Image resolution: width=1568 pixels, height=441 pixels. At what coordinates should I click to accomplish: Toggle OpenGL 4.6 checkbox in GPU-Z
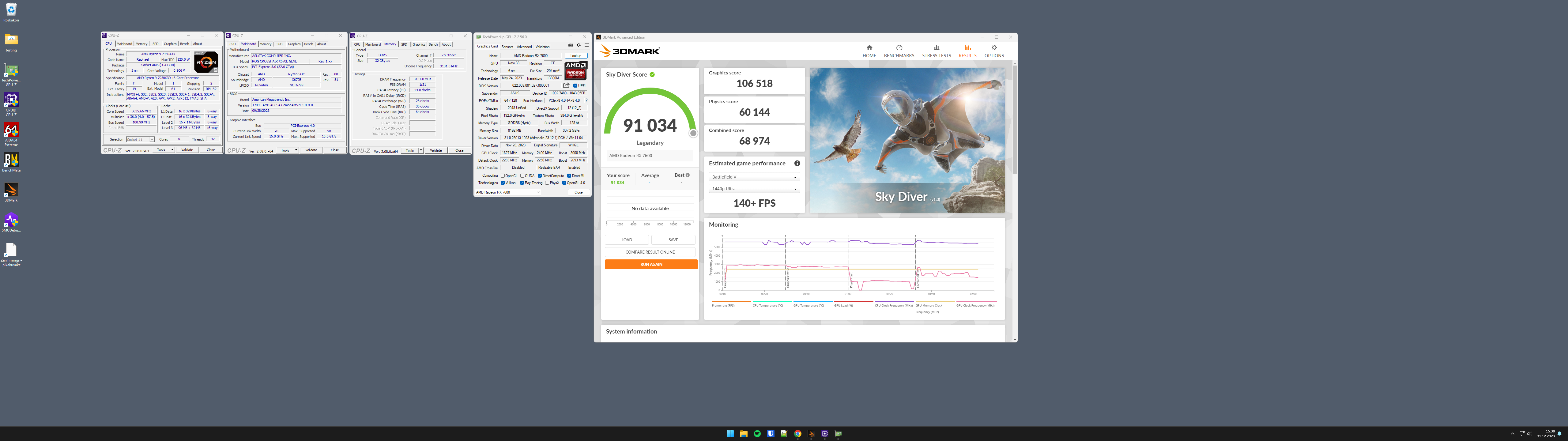click(564, 183)
